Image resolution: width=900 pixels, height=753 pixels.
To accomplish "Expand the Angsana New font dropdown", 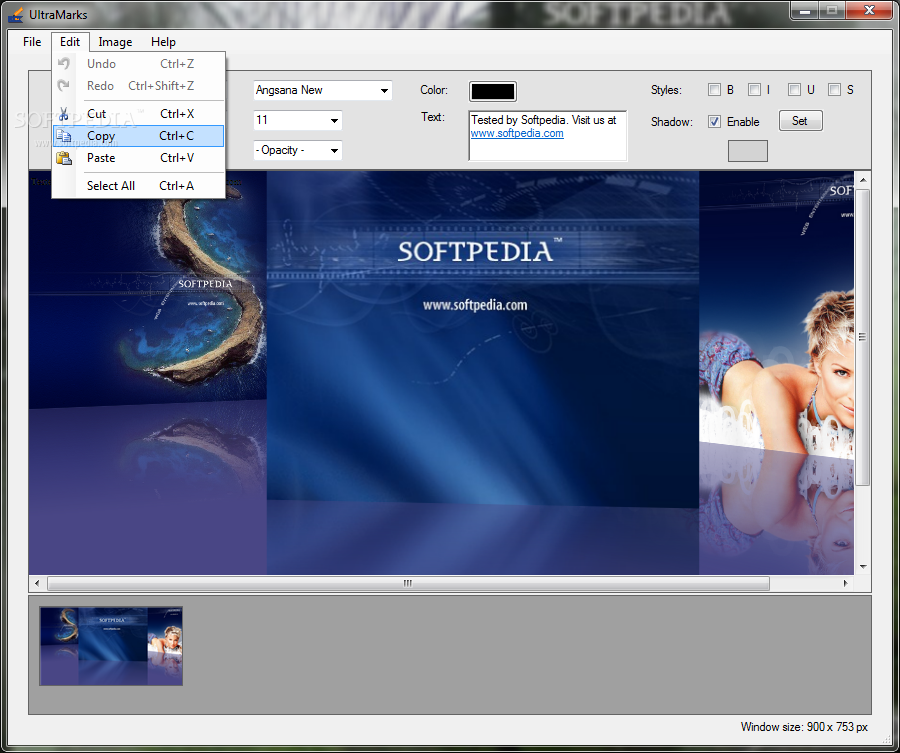I will click(384, 91).
